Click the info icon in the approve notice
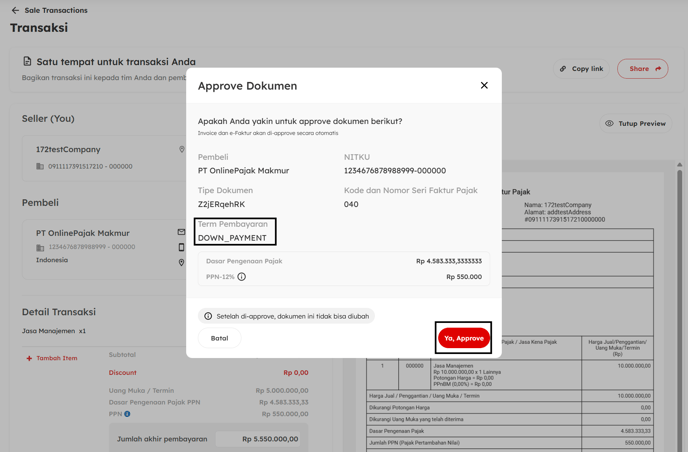The image size is (688, 452). [x=208, y=316]
